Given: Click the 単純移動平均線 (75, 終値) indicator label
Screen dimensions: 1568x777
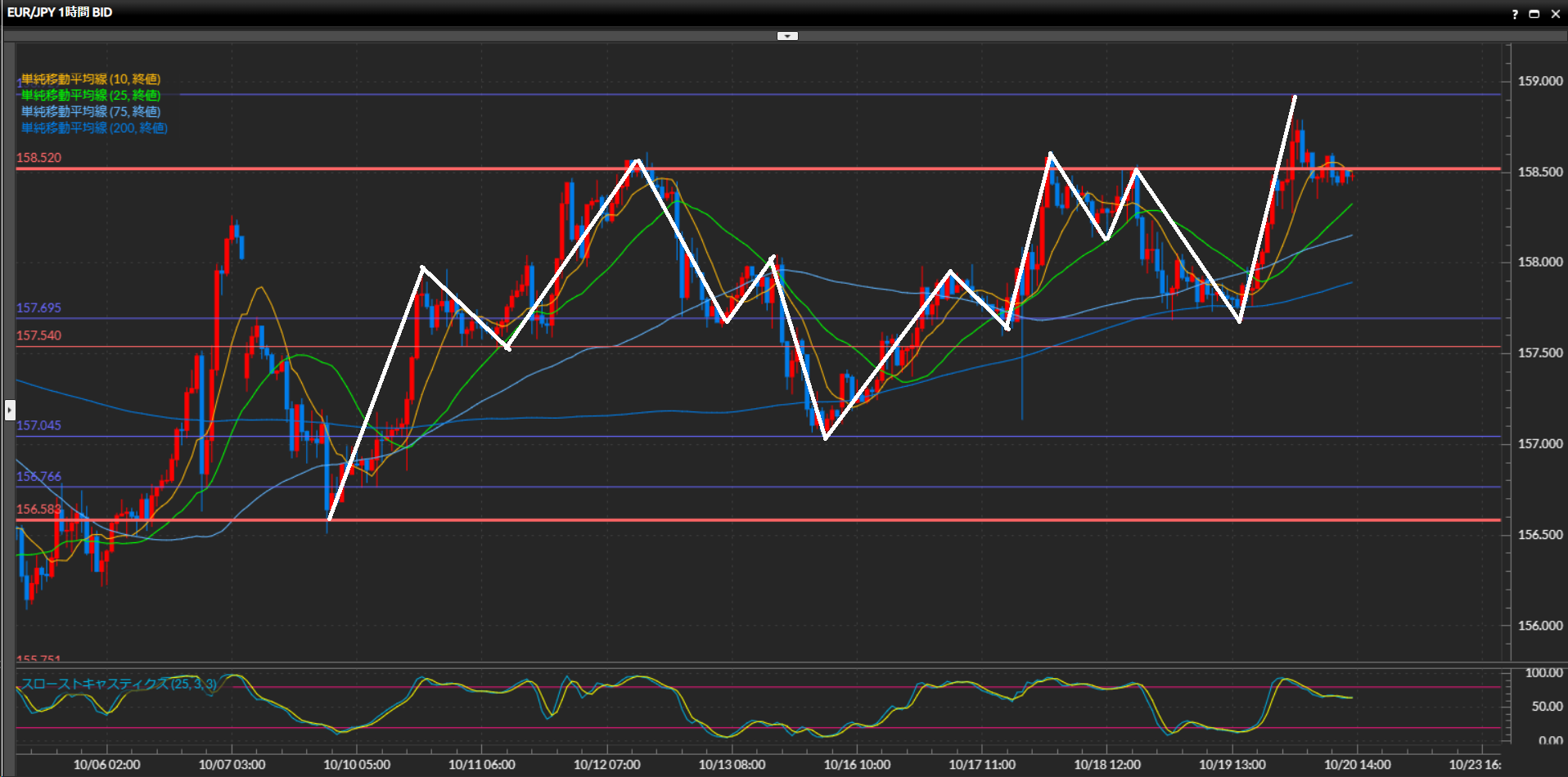Looking at the screenshot, I should [x=90, y=112].
